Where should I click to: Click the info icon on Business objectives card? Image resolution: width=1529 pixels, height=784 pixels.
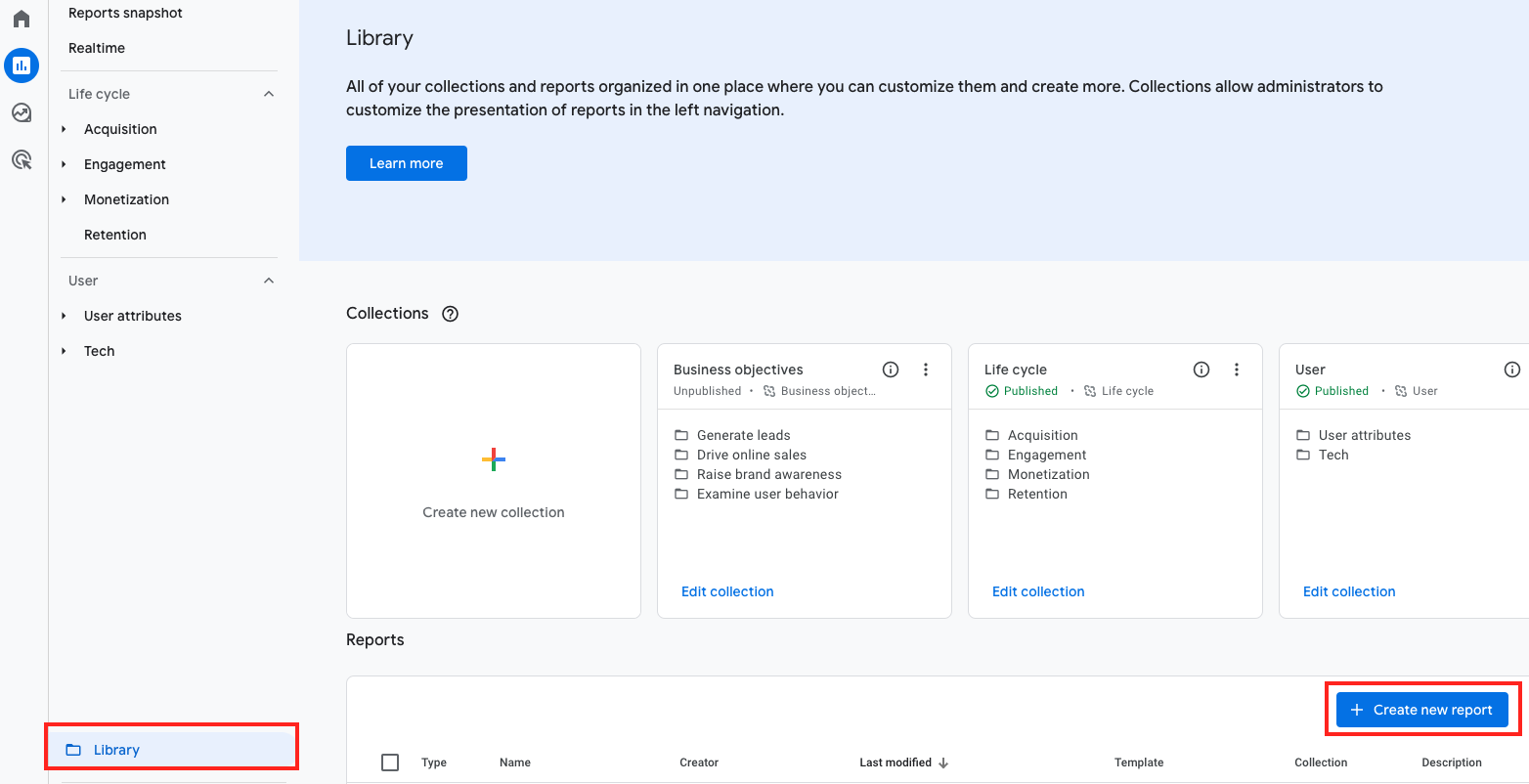click(x=890, y=370)
